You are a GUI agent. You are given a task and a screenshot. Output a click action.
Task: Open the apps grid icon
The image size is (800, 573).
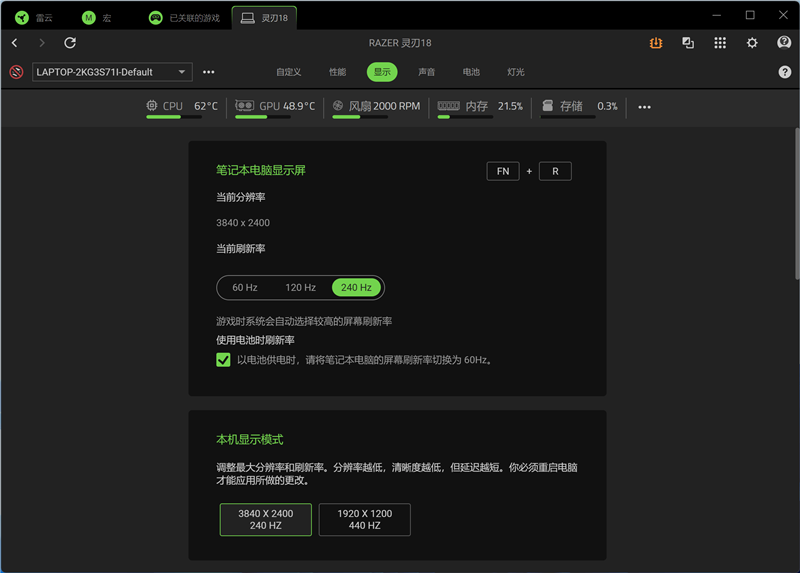[x=720, y=43]
